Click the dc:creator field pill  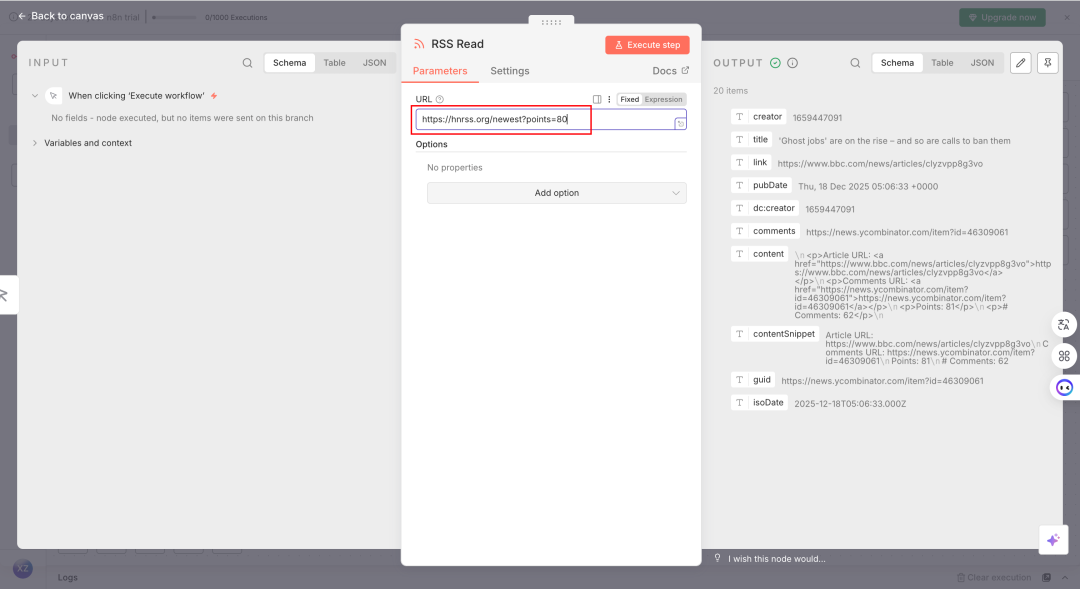765,208
